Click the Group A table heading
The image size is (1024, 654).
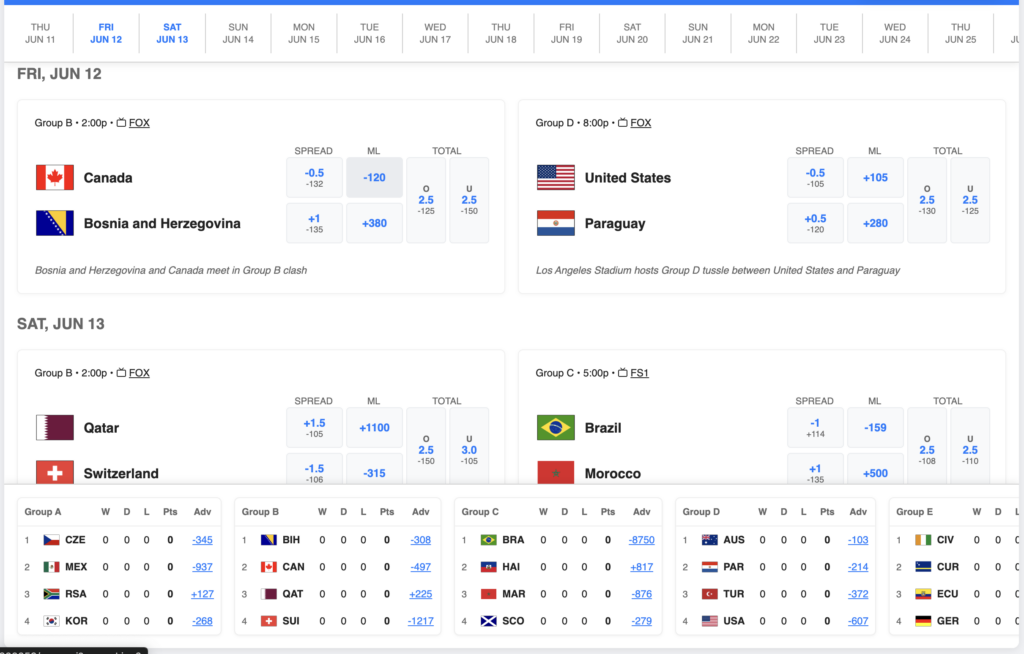42,512
